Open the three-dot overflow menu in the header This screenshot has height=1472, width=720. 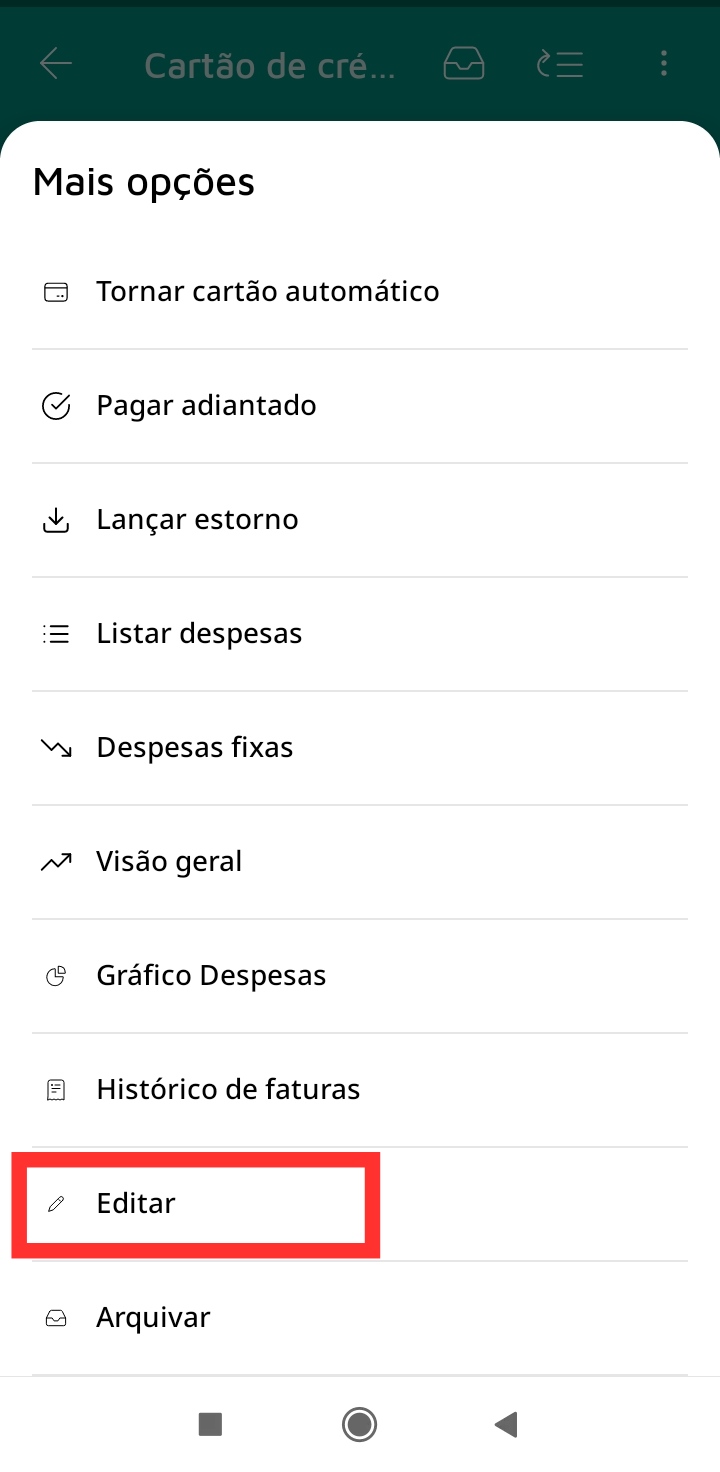tap(664, 65)
